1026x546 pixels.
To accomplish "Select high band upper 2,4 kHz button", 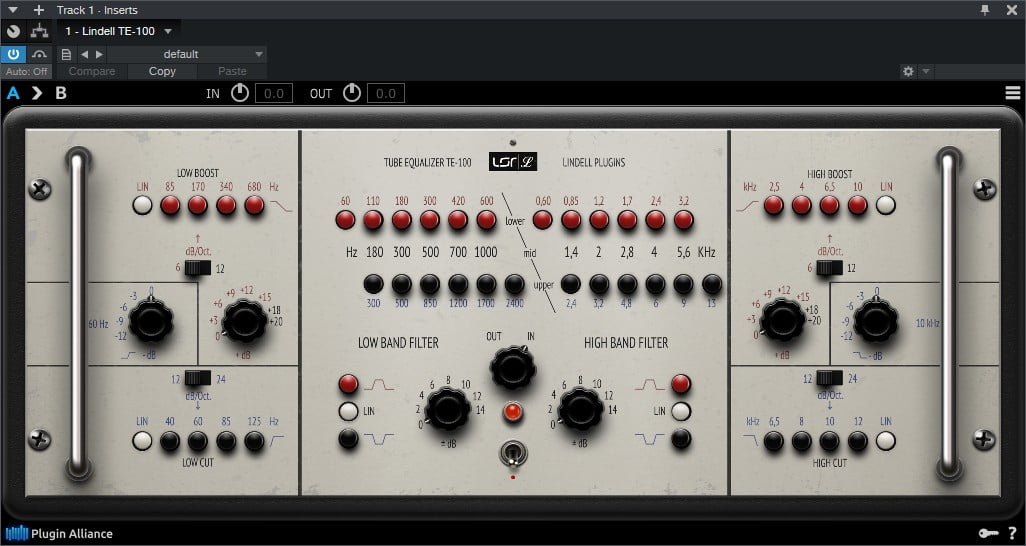I will tap(571, 283).
